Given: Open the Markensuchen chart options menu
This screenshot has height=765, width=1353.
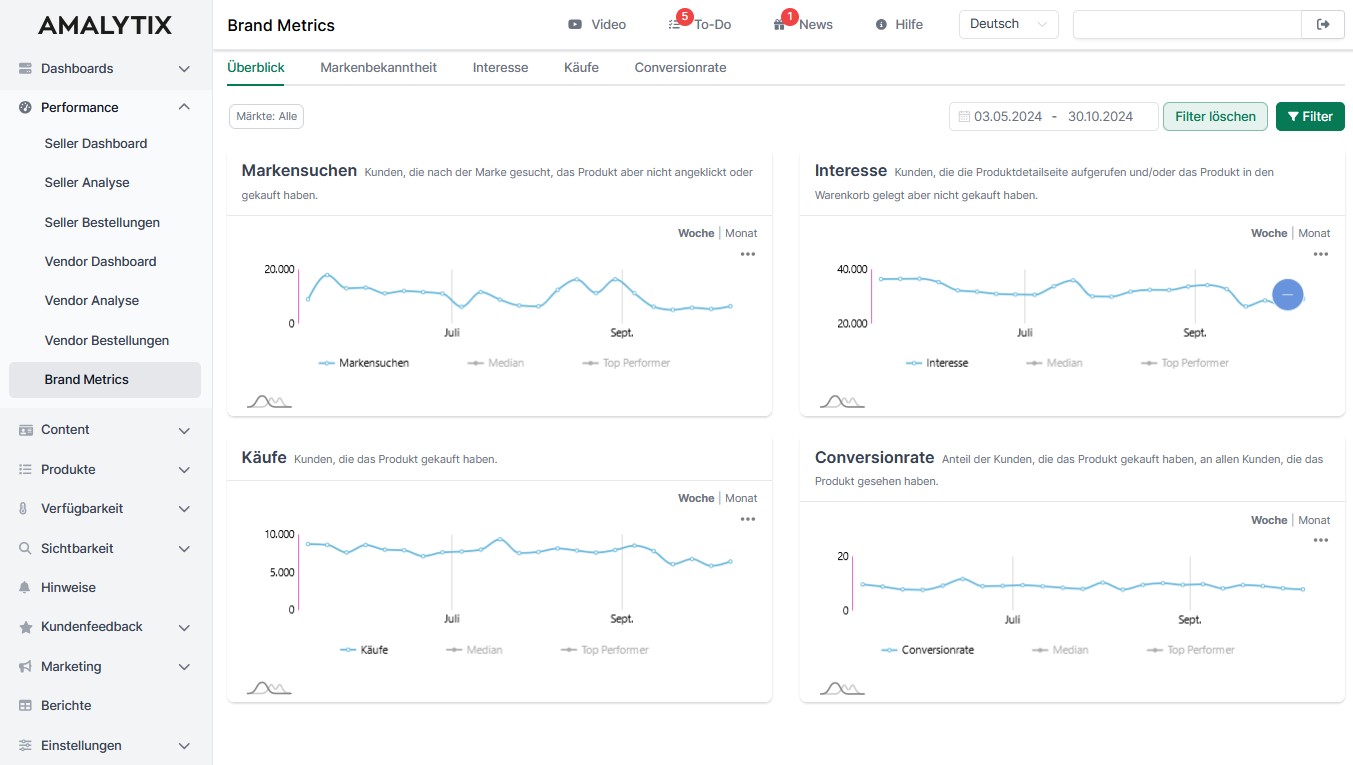Looking at the screenshot, I should coord(748,254).
